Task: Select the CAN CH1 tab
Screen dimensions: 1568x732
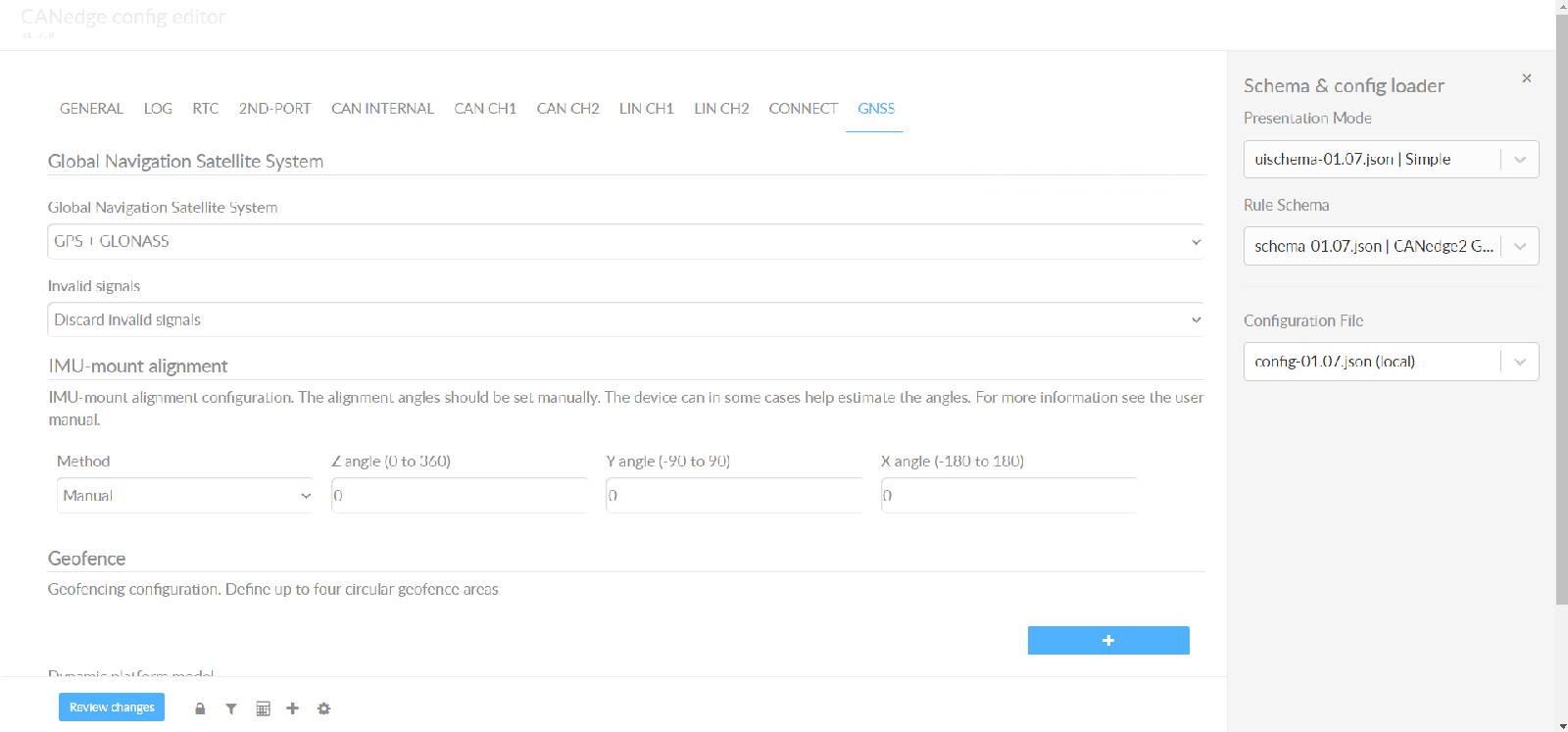Action: pos(485,109)
